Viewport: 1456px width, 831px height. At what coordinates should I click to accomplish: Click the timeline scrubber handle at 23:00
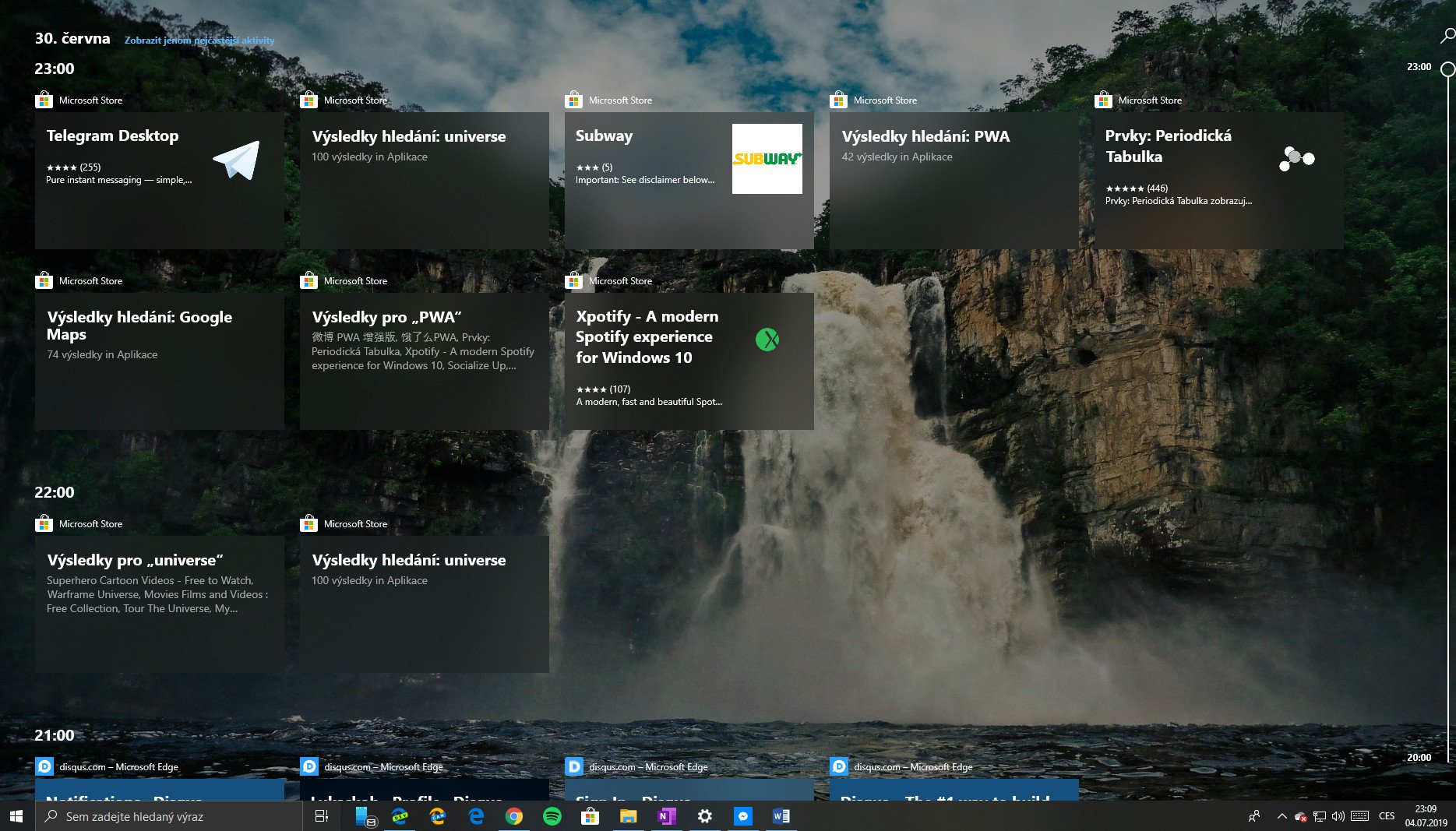pos(1447,69)
